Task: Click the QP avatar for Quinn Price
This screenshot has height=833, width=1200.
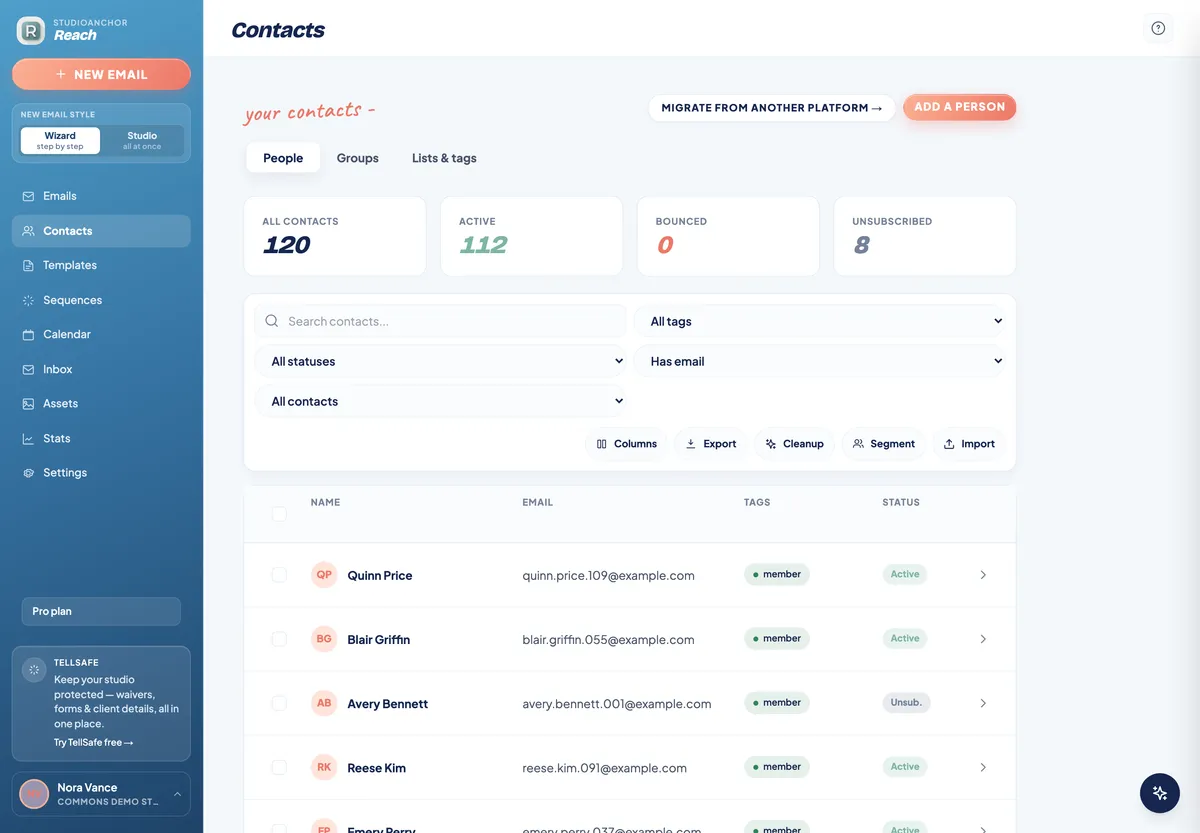Action: coord(324,575)
